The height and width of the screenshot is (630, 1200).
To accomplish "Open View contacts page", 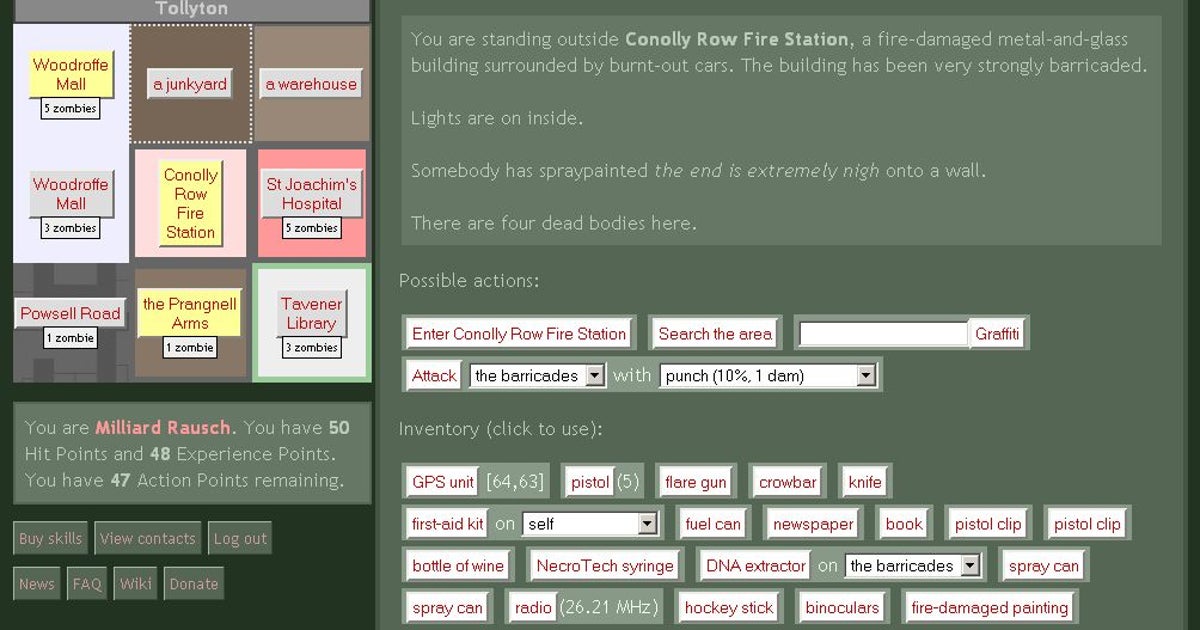I will 148,539.
